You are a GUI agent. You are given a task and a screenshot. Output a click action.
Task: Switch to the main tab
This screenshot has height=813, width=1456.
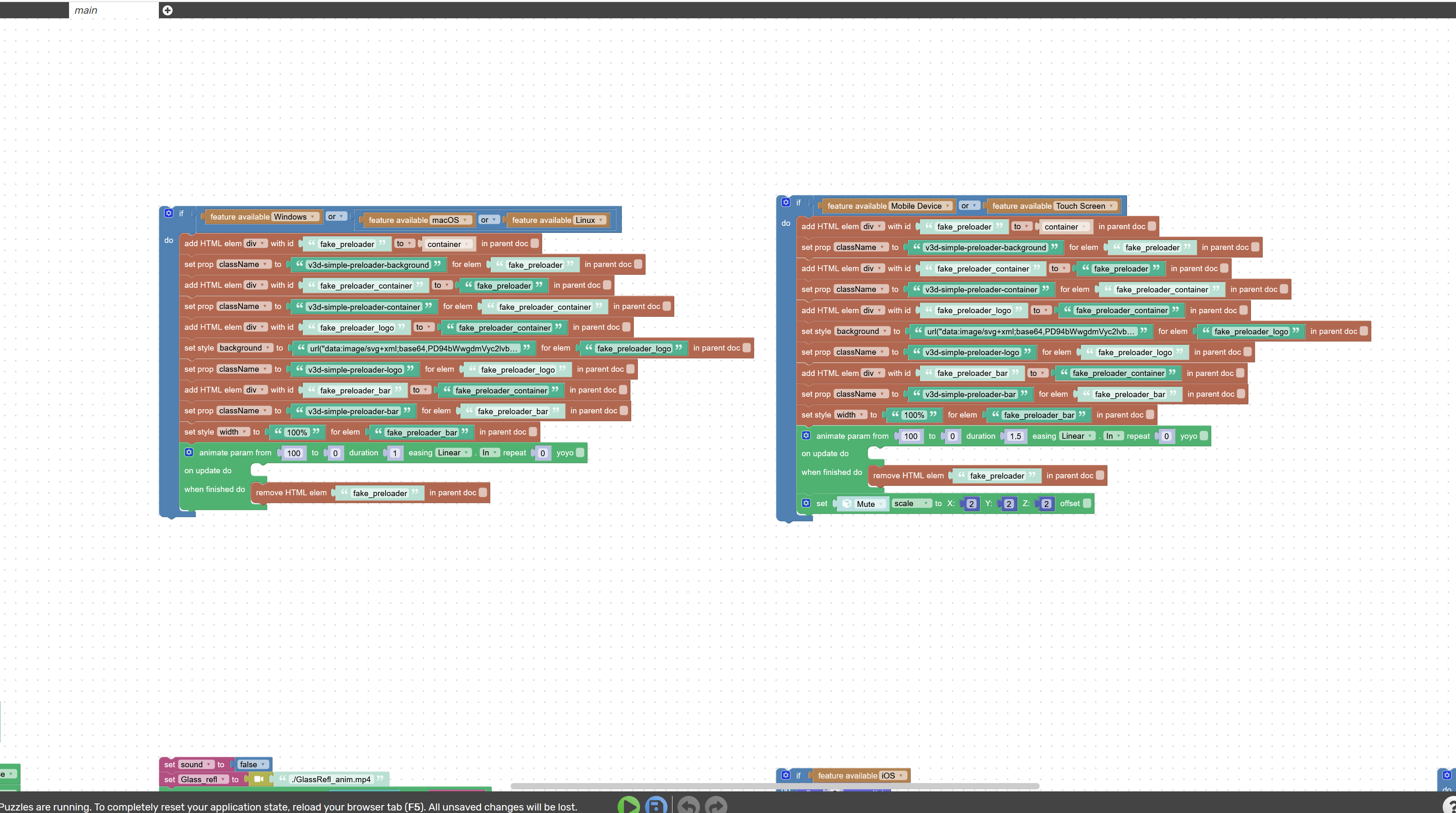(114, 10)
